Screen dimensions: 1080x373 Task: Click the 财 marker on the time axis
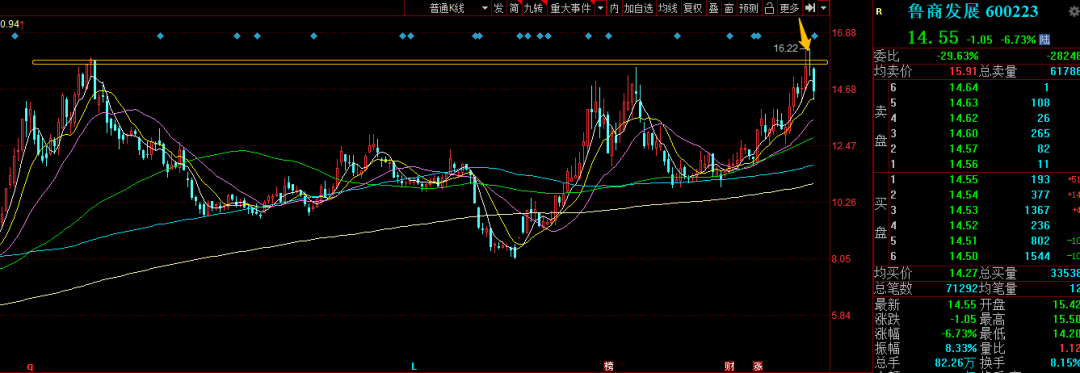(x=729, y=365)
